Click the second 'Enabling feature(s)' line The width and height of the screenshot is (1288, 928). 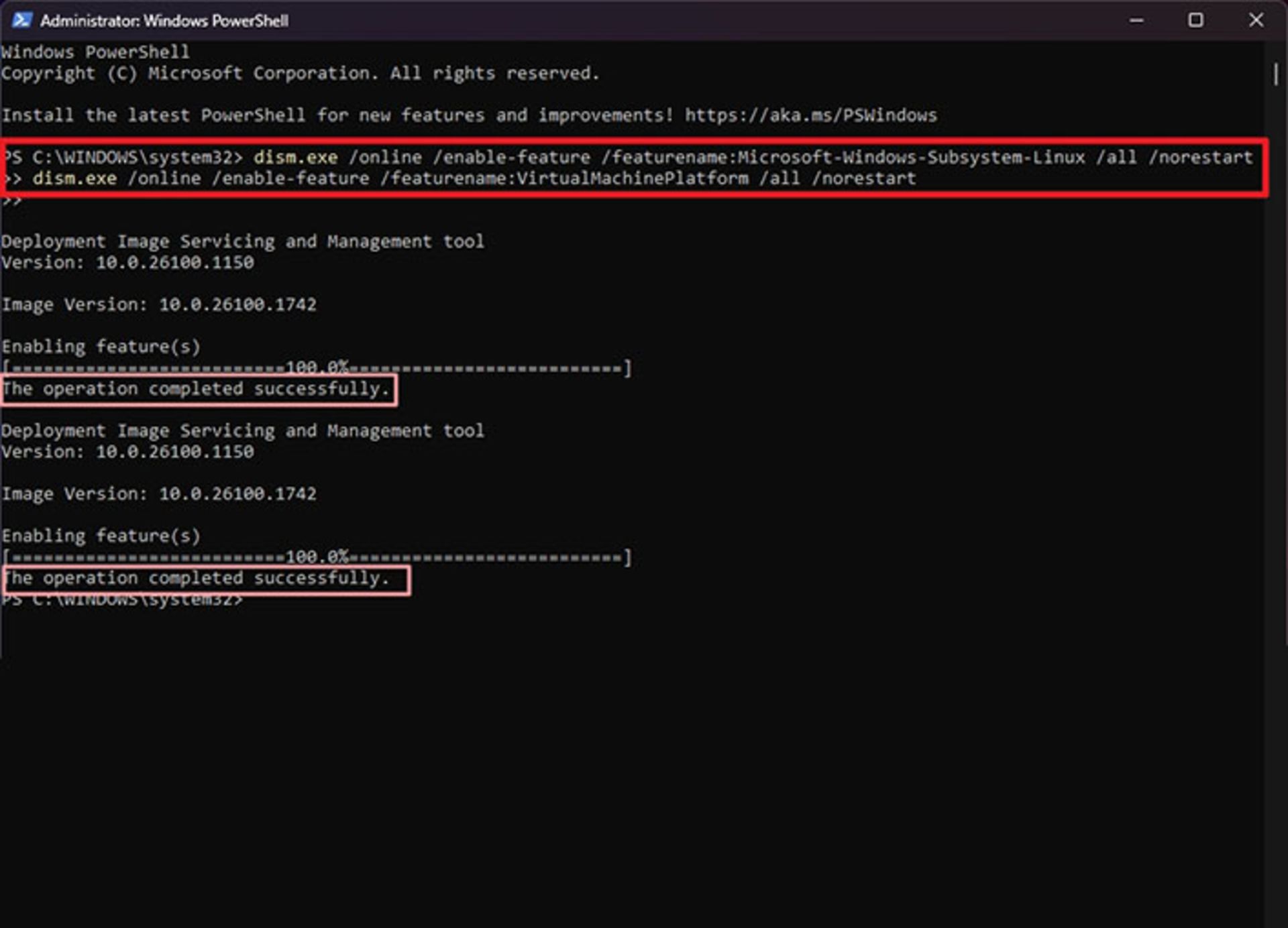[101, 536]
